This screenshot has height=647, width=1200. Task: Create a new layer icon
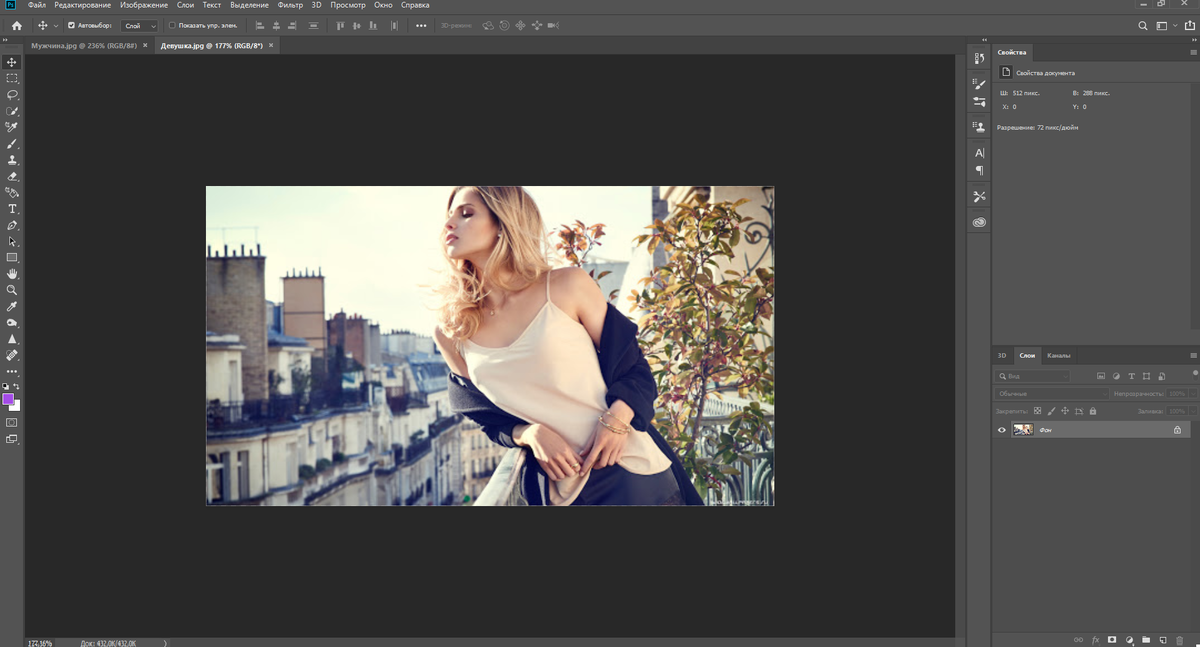(x=1163, y=639)
